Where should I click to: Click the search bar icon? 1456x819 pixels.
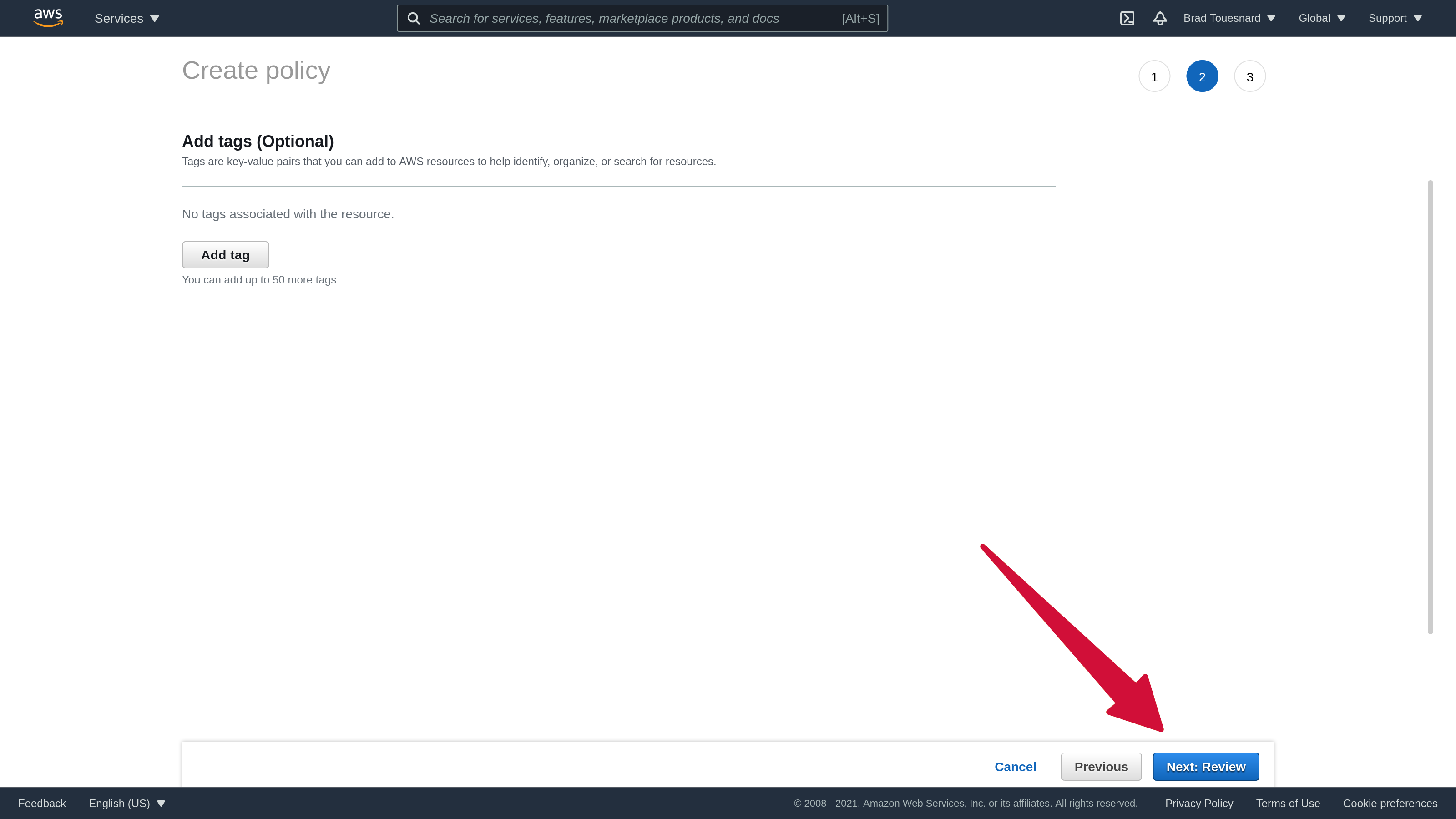click(x=413, y=18)
